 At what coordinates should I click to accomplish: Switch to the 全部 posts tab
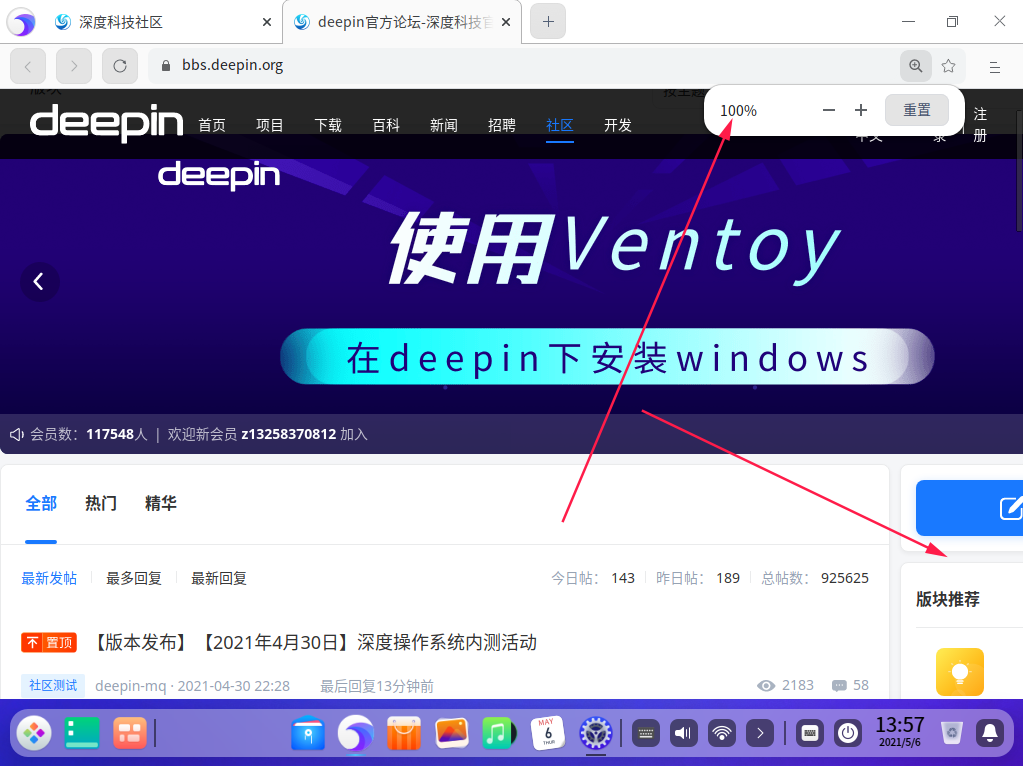(x=41, y=504)
